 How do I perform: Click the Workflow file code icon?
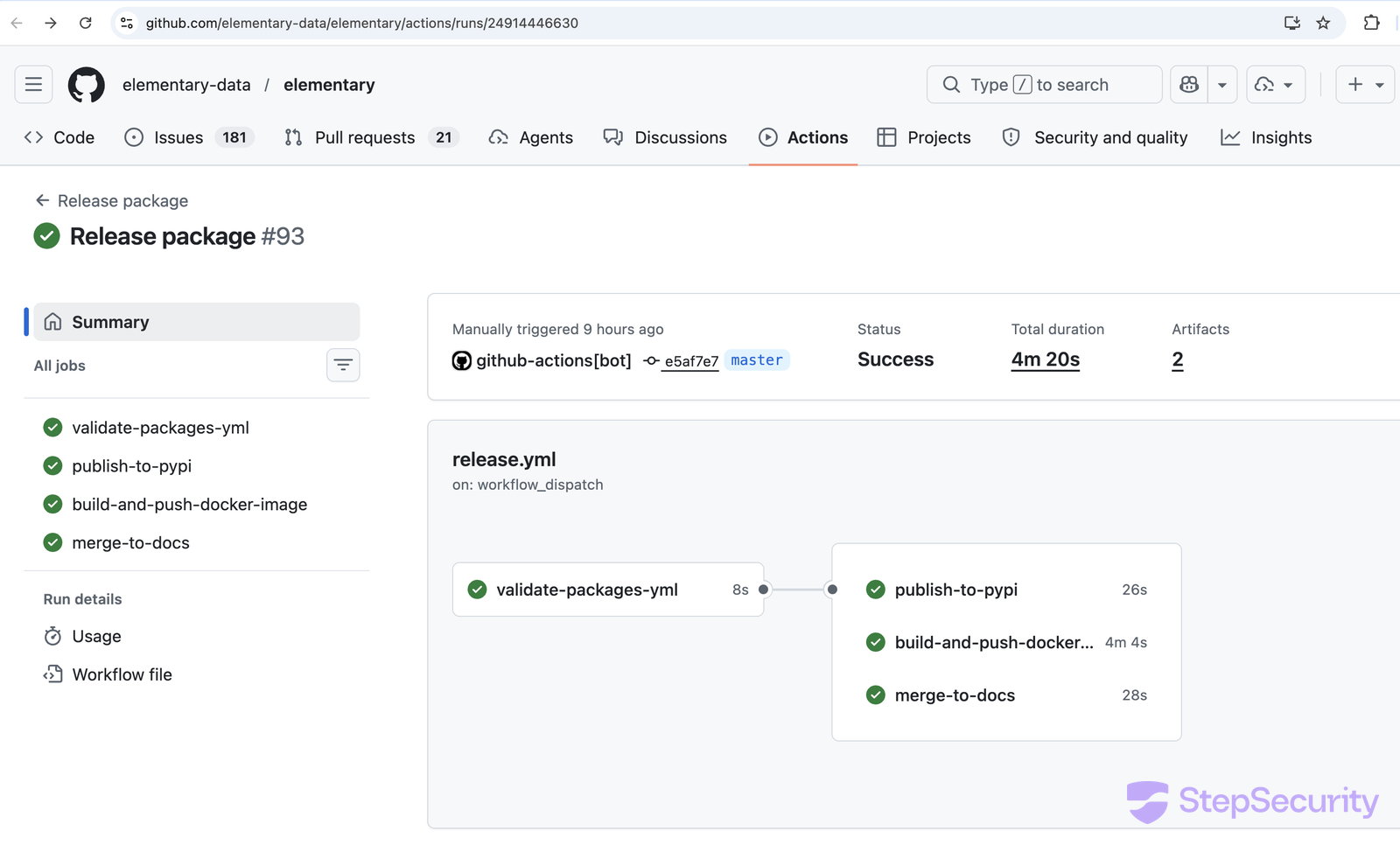52,674
